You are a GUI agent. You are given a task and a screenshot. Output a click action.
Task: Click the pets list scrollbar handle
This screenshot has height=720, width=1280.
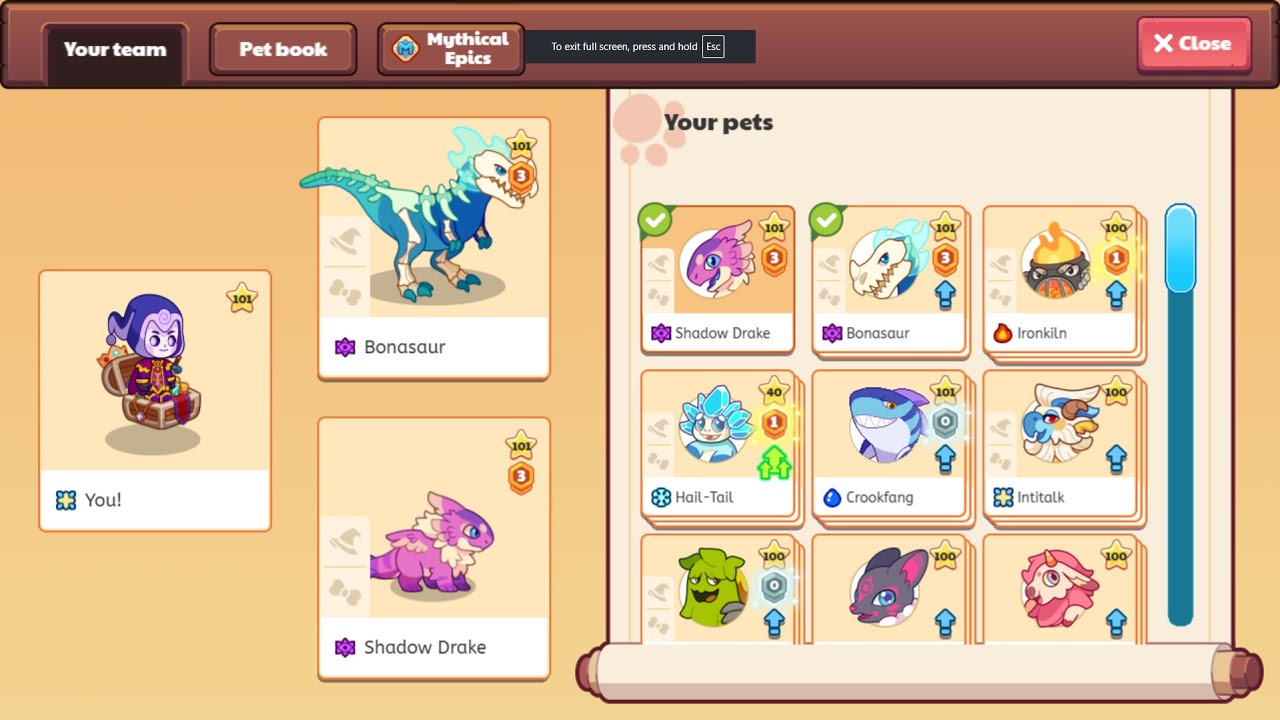(x=1180, y=249)
